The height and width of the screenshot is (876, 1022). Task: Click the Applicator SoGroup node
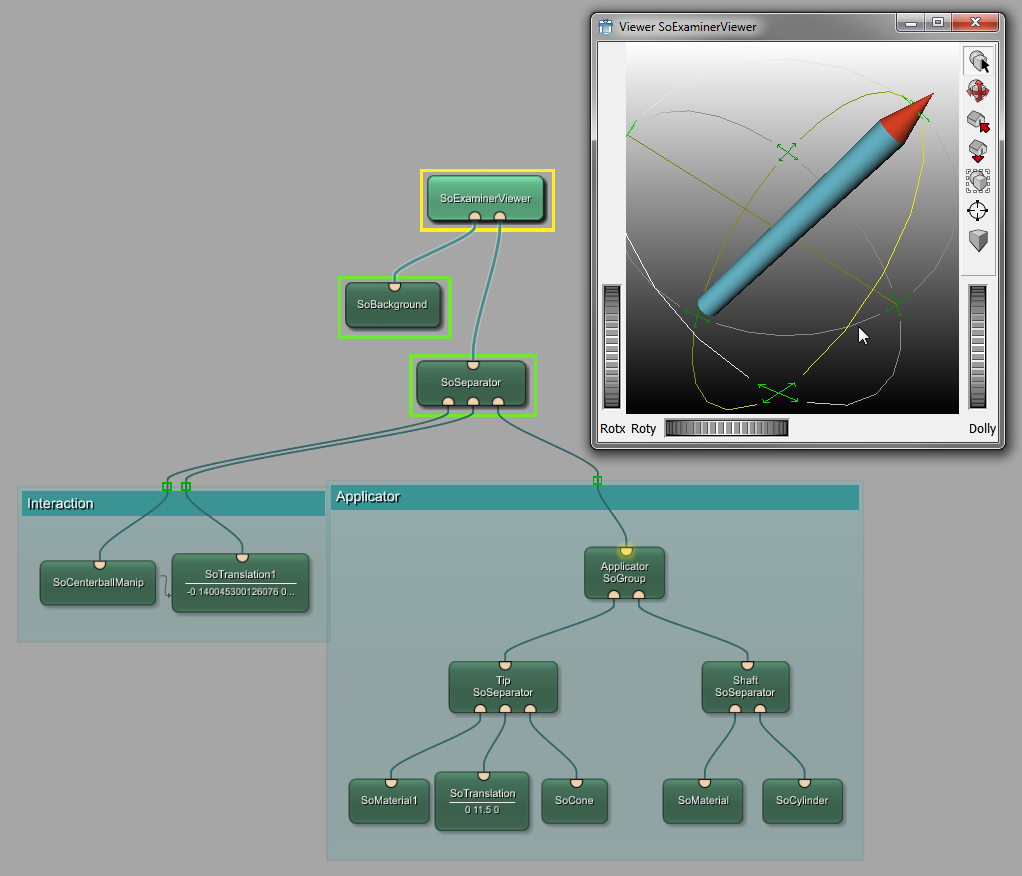[624, 573]
